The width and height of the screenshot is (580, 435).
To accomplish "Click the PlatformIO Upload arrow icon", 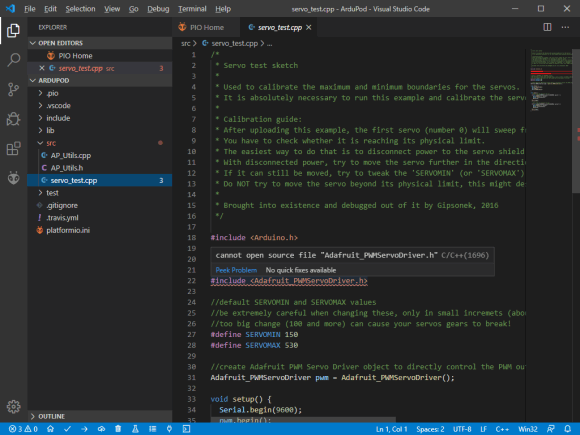I will 84,429.
